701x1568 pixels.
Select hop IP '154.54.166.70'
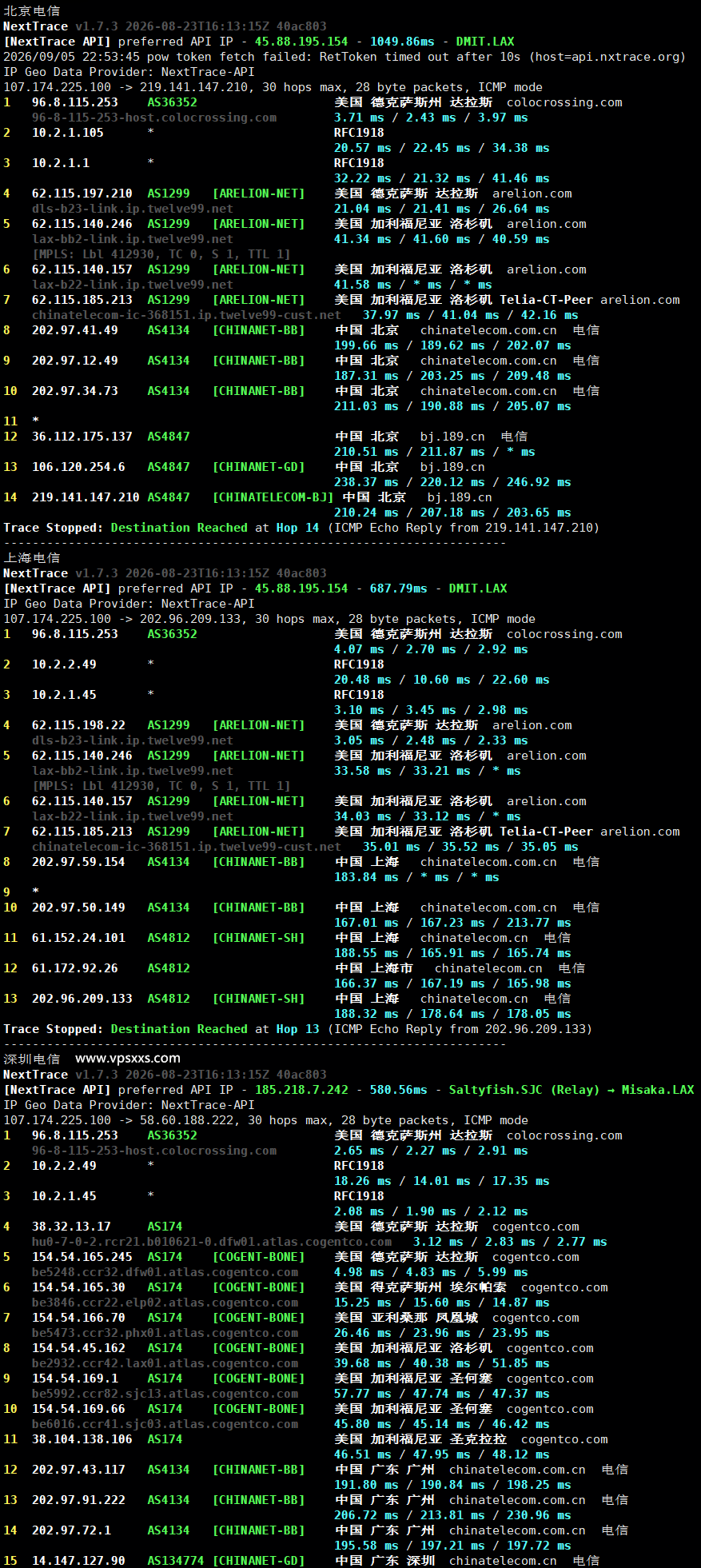[78, 1318]
